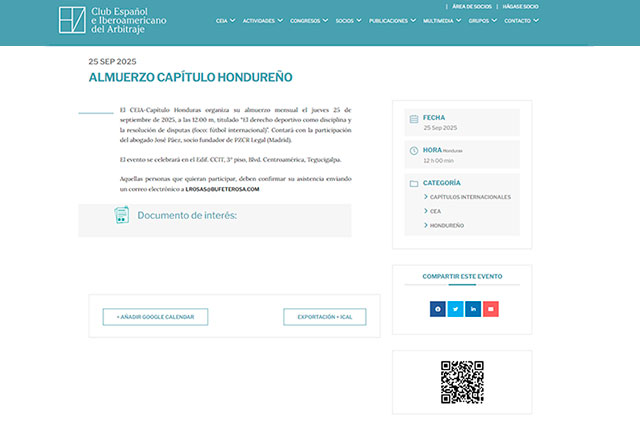Click the clock icon next to Hora

click(x=414, y=152)
